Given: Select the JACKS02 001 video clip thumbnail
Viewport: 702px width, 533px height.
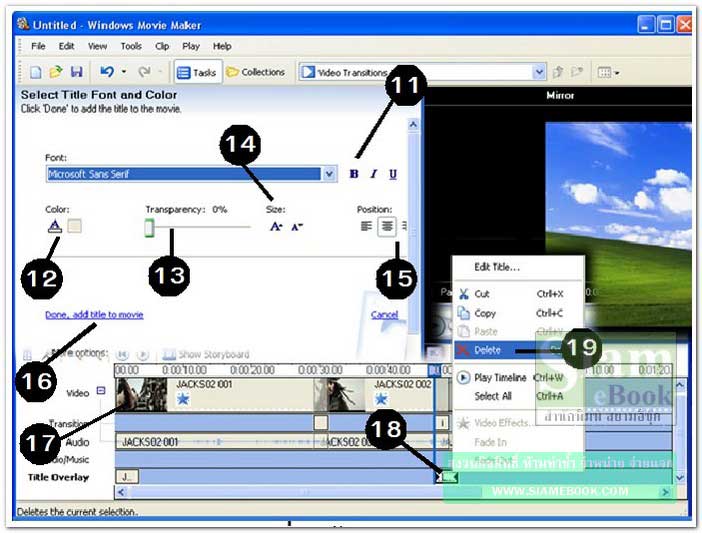Looking at the screenshot, I should [141, 395].
